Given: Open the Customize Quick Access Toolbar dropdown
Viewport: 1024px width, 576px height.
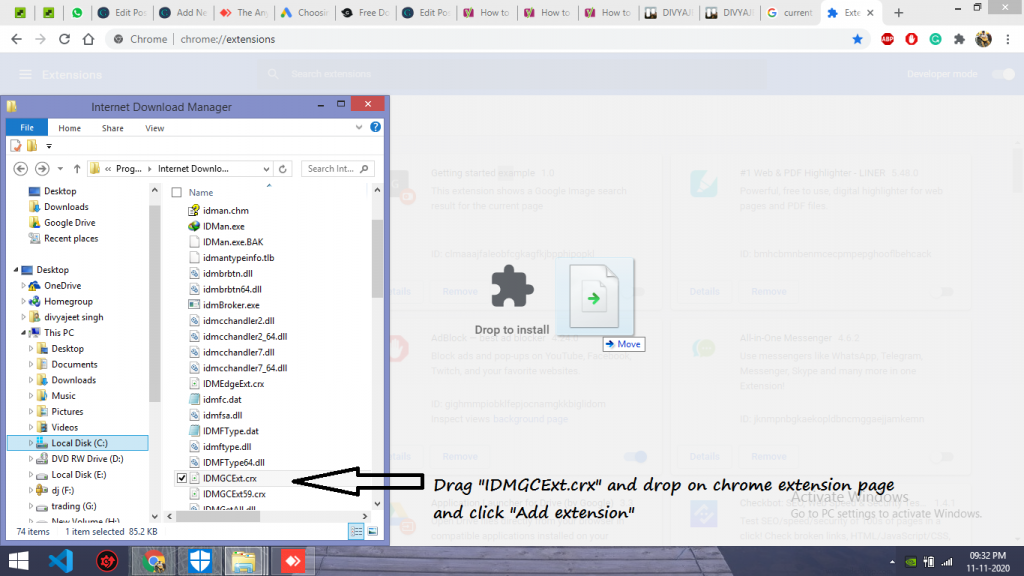Looking at the screenshot, I should (49, 146).
